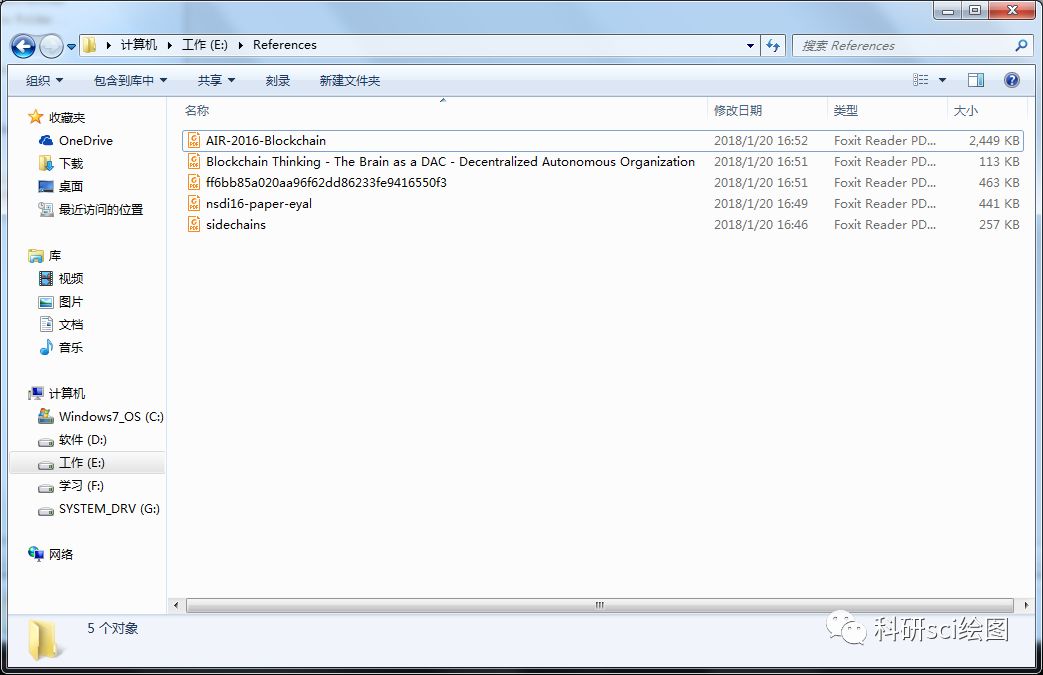1043x675 pixels.
Task: Open recent pages dropdown next to Forward
Action: click(x=71, y=47)
